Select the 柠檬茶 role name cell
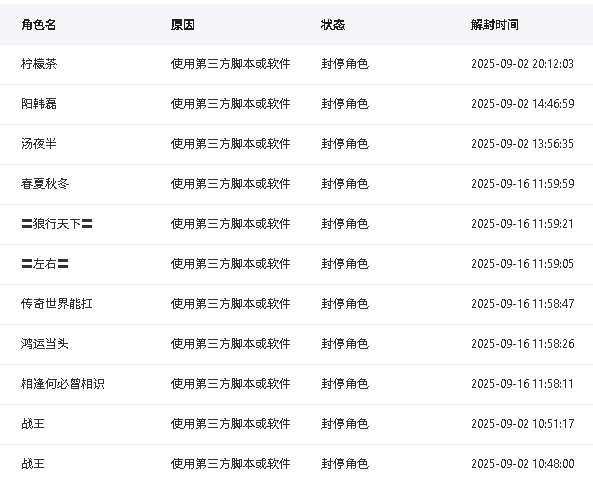The image size is (593, 484). point(39,64)
